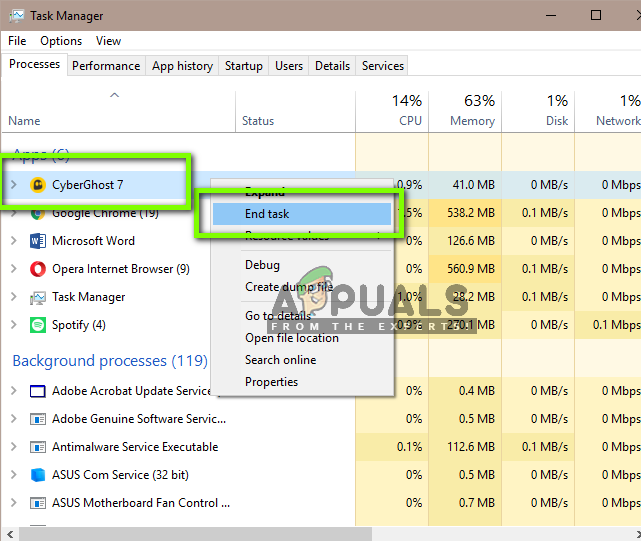Switch to the Services tab
The image size is (641, 541).
383,66
